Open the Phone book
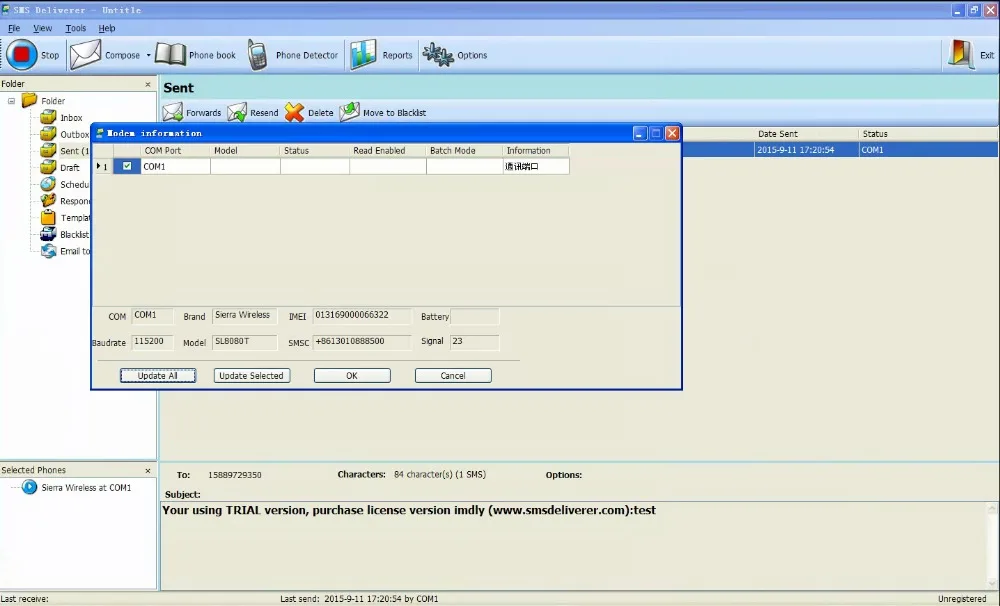The width and height of the screenshot is (1000, 606). click(x=171, y=55)
